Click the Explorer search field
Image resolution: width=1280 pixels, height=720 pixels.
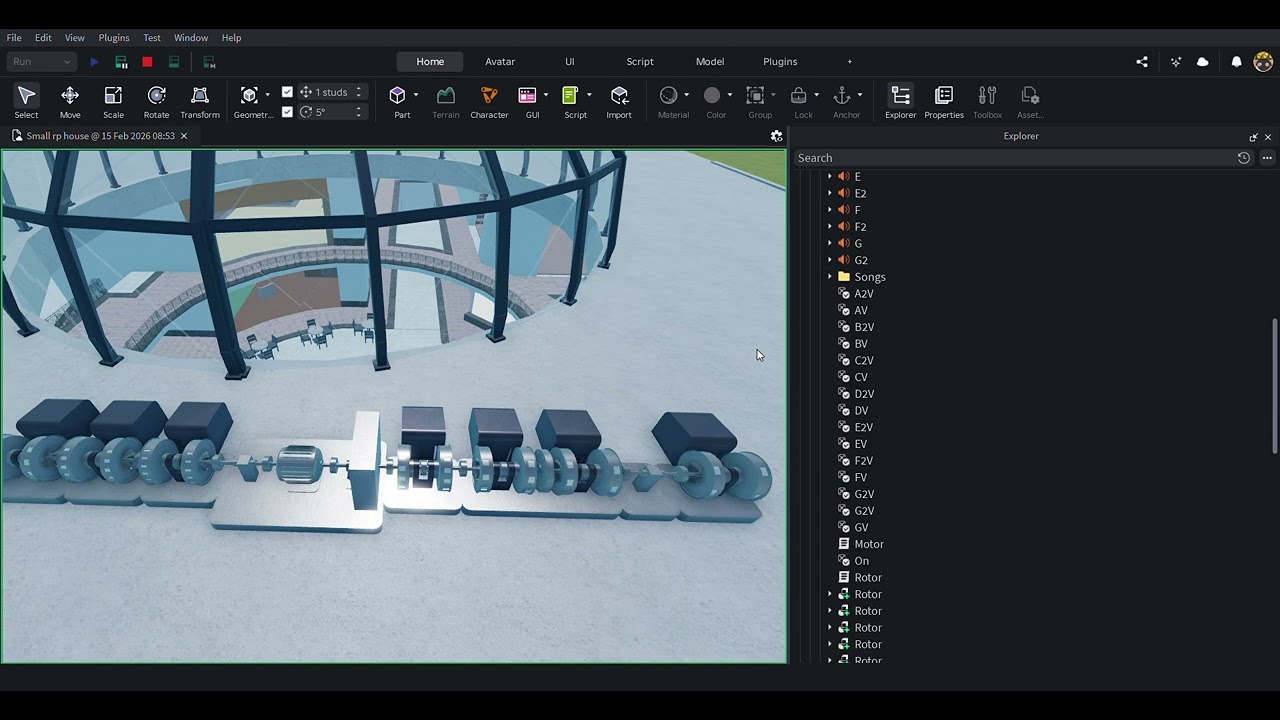click(x=1014, y=158)
